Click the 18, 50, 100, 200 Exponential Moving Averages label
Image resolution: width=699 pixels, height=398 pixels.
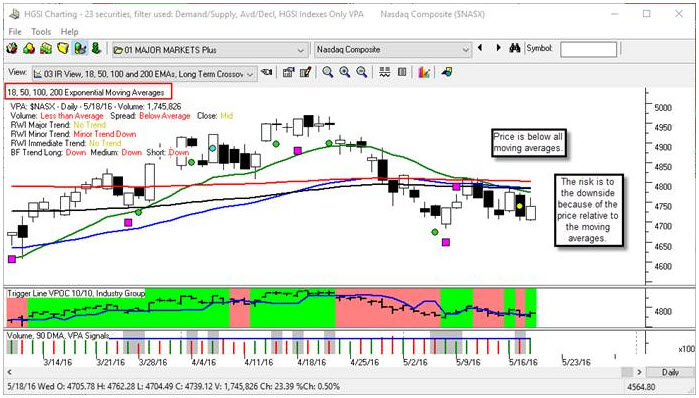(87, 92)
